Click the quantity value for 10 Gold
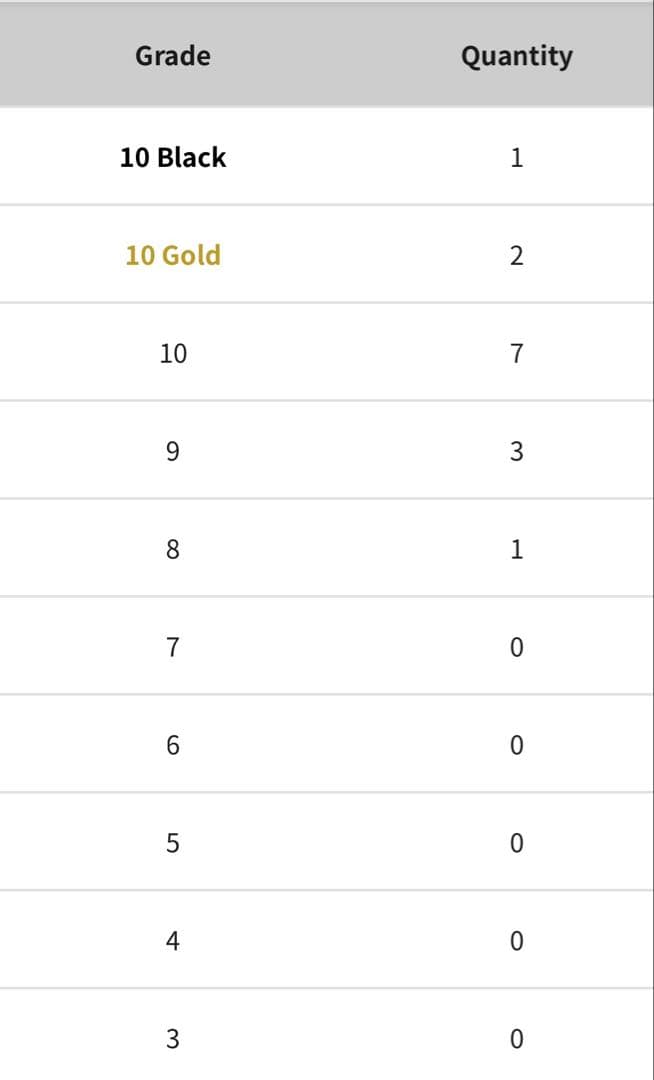Viewport: 654px width, 1080px height. click(516, 255)
